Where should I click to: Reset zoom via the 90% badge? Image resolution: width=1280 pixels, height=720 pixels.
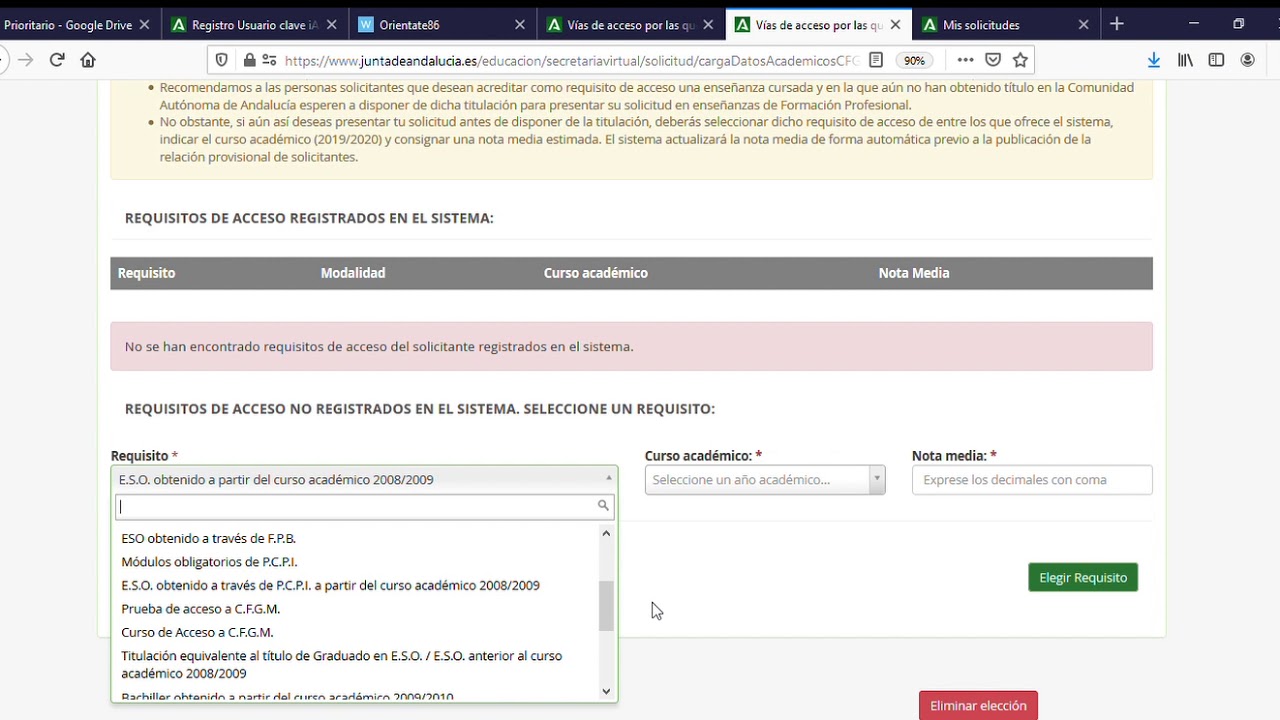[x=914, y=60]
